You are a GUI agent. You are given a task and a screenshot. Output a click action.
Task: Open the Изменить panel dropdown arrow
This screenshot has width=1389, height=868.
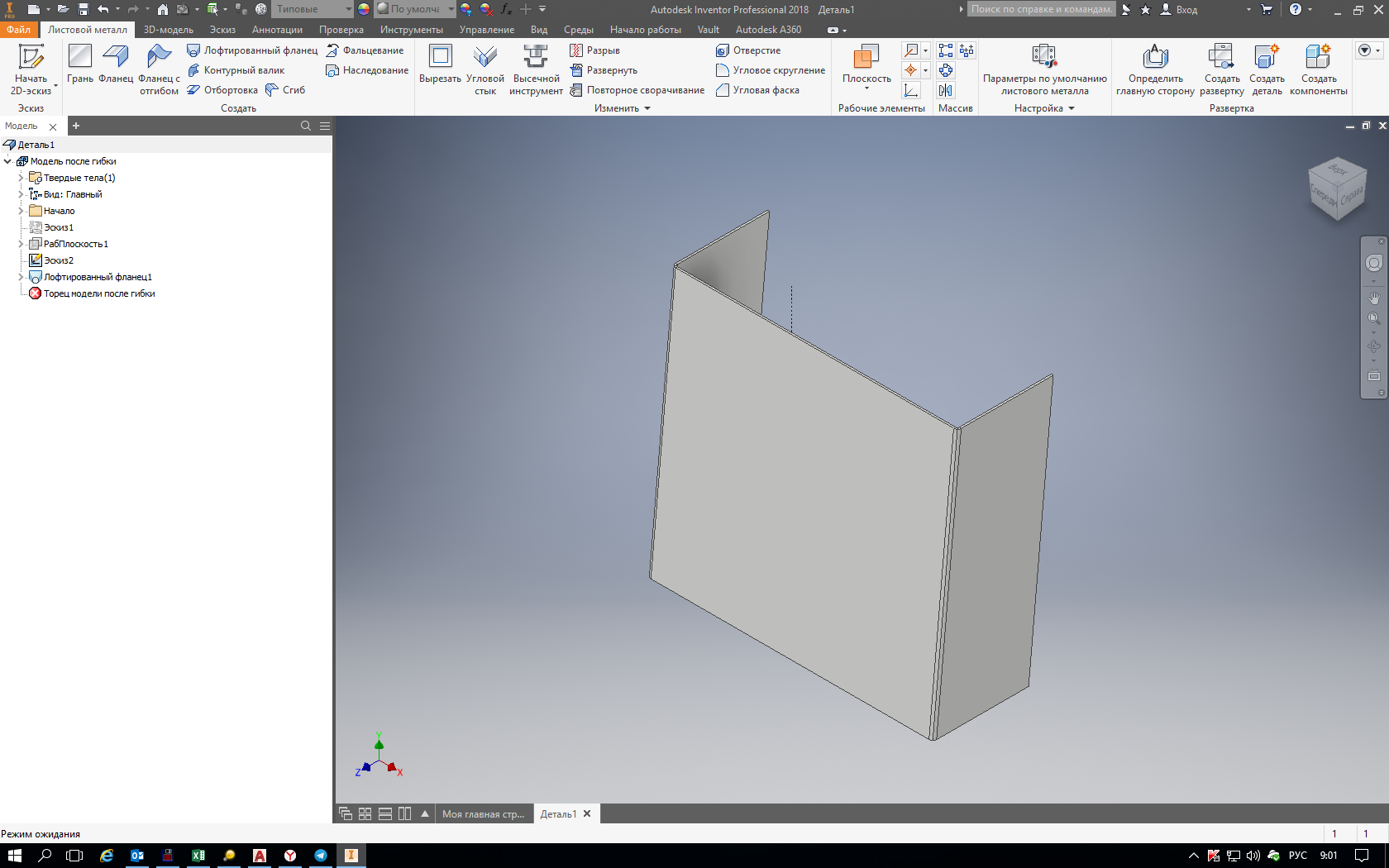647,108
